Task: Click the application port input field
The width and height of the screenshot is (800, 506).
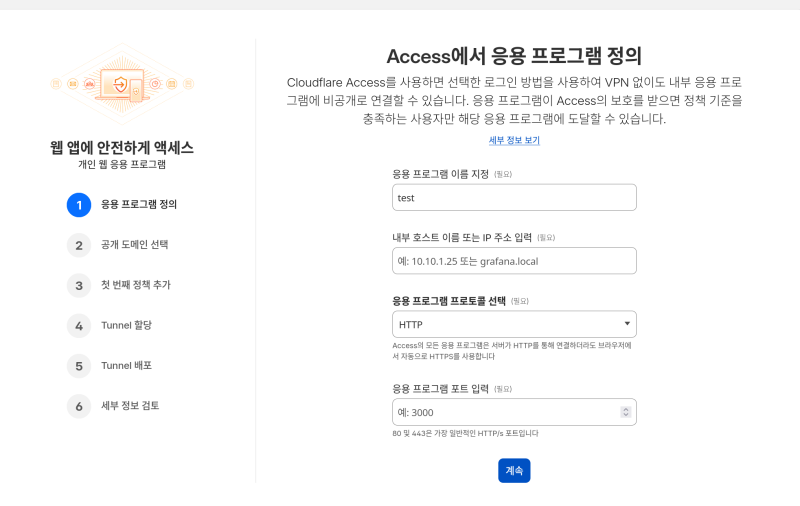Action: 506,412
